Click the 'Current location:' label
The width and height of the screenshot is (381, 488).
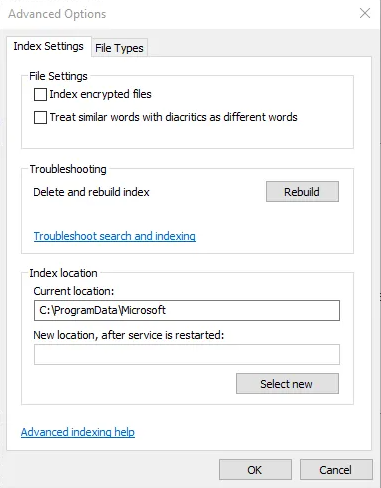click(x=74, y=291)
